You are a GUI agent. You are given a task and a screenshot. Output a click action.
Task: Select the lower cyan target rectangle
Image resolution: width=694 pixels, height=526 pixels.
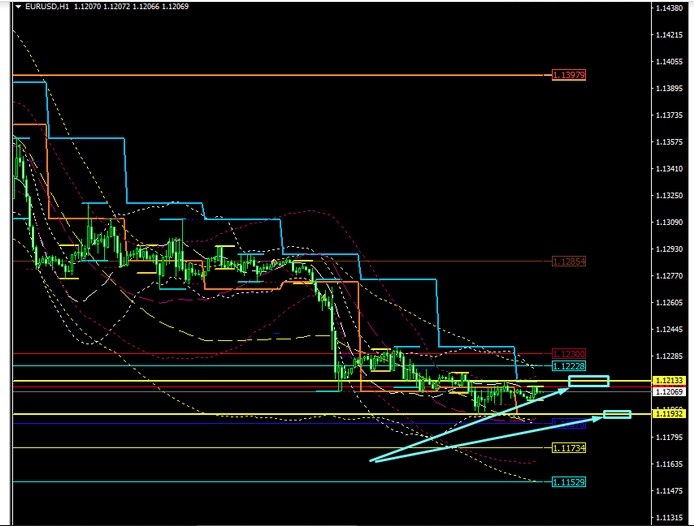coord(616,414)
